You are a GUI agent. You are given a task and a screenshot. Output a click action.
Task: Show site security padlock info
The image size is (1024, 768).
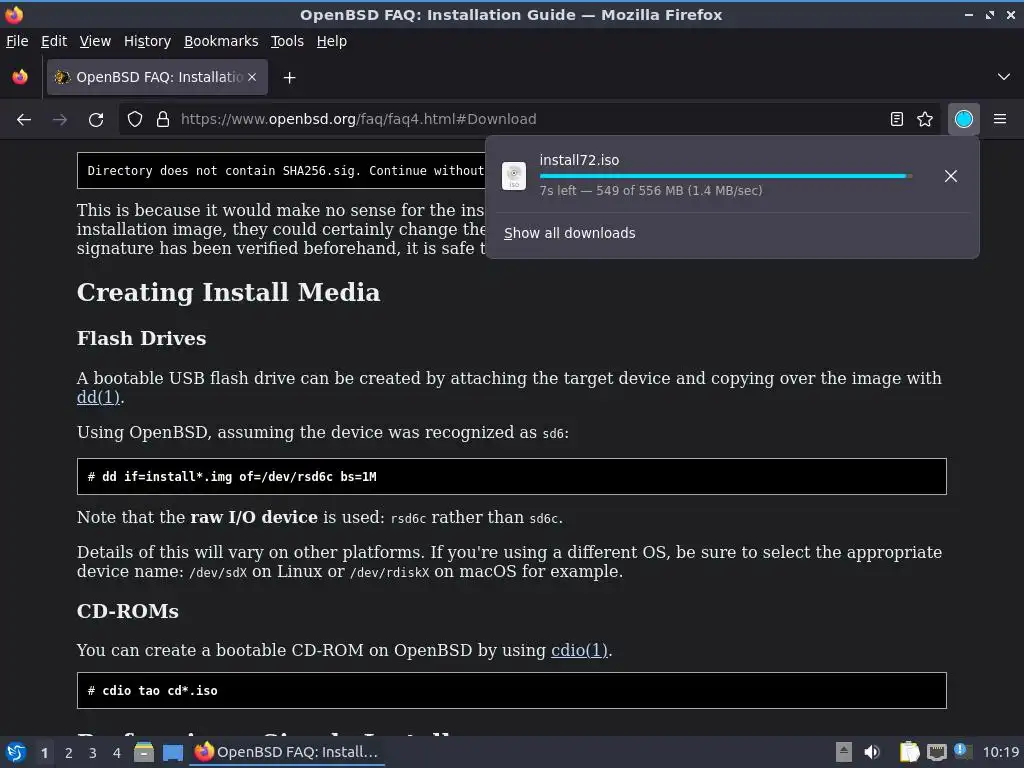163,120
